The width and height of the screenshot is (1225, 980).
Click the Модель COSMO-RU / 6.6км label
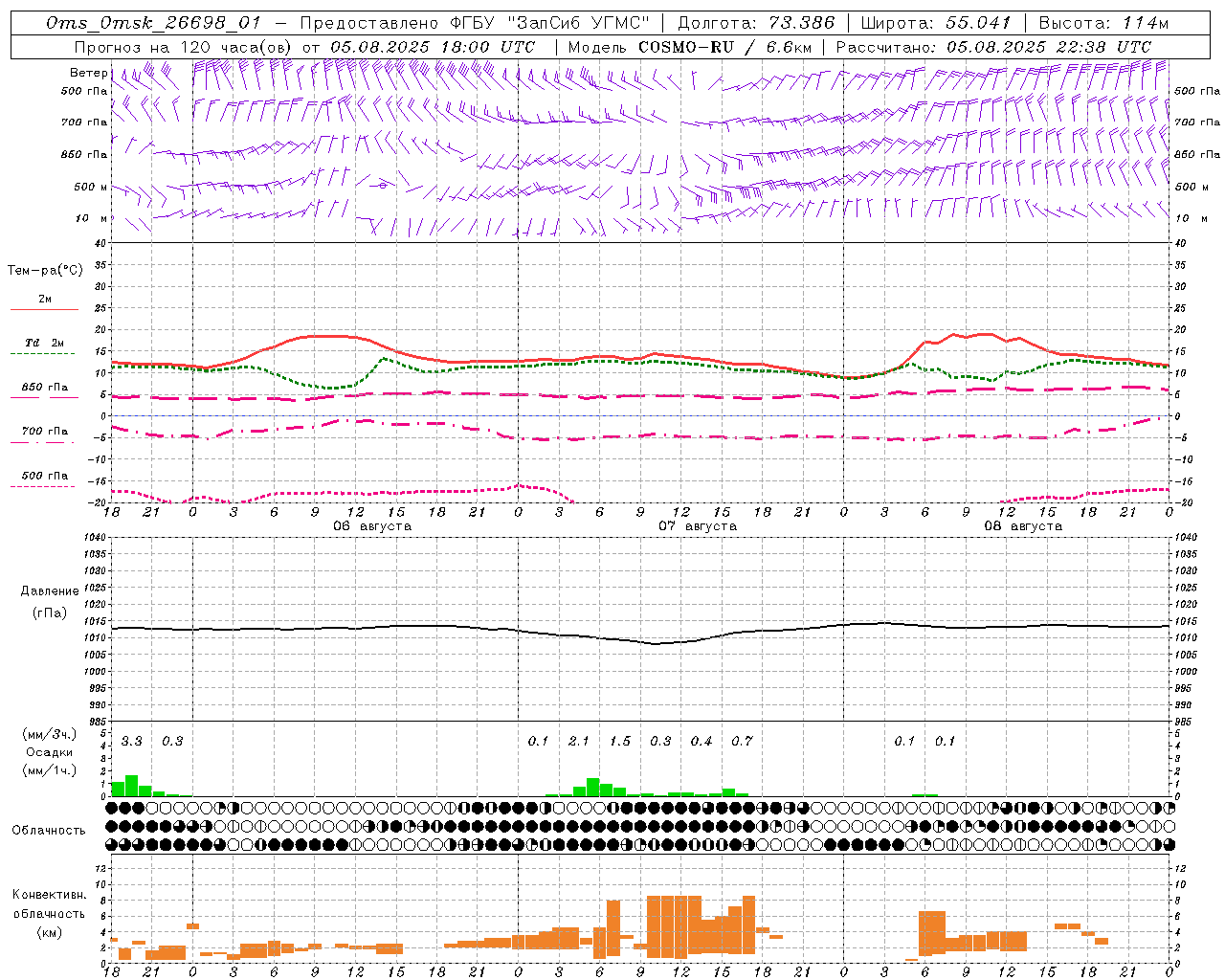coord(690,47)
